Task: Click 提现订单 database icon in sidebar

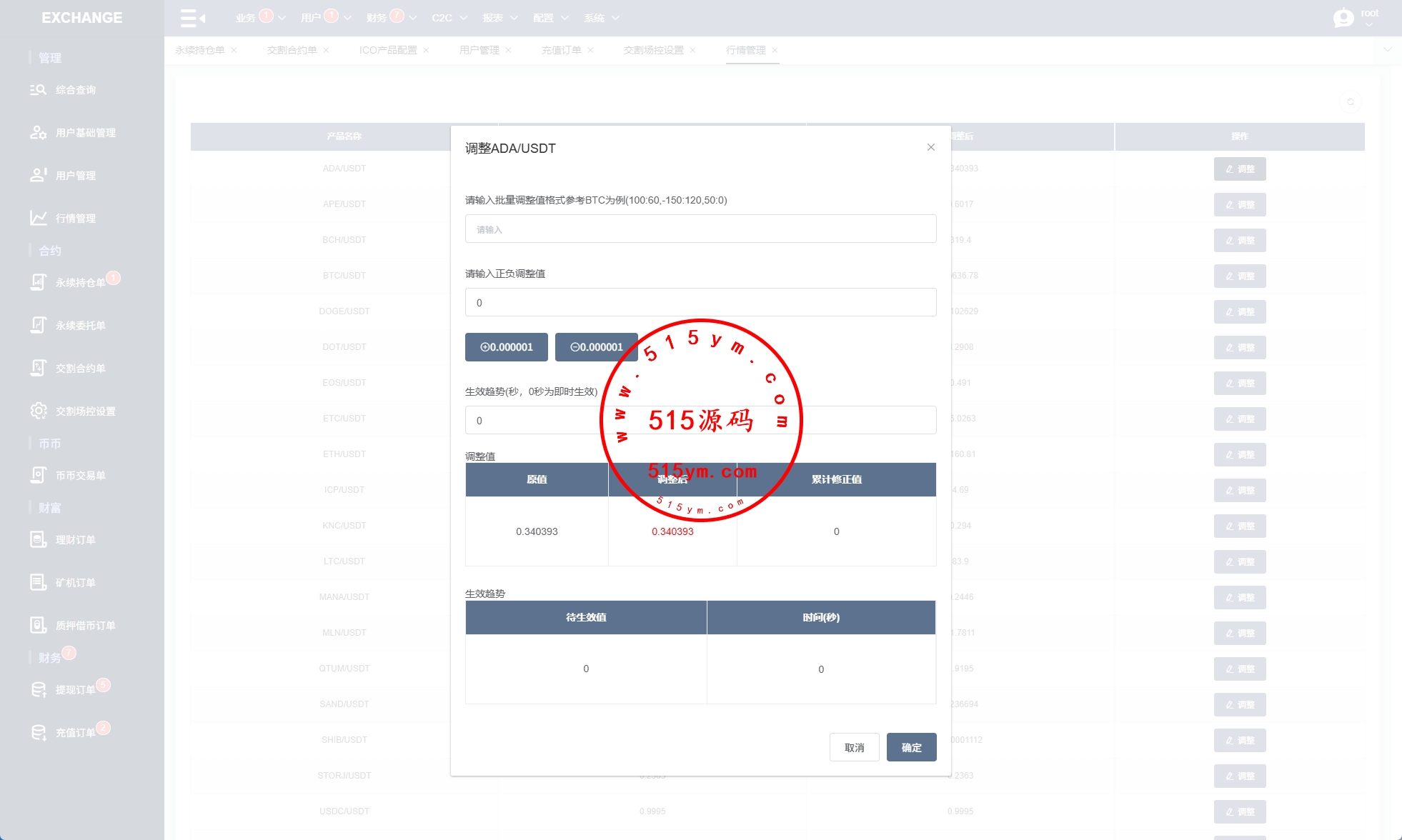Action: tap(38, 689)
